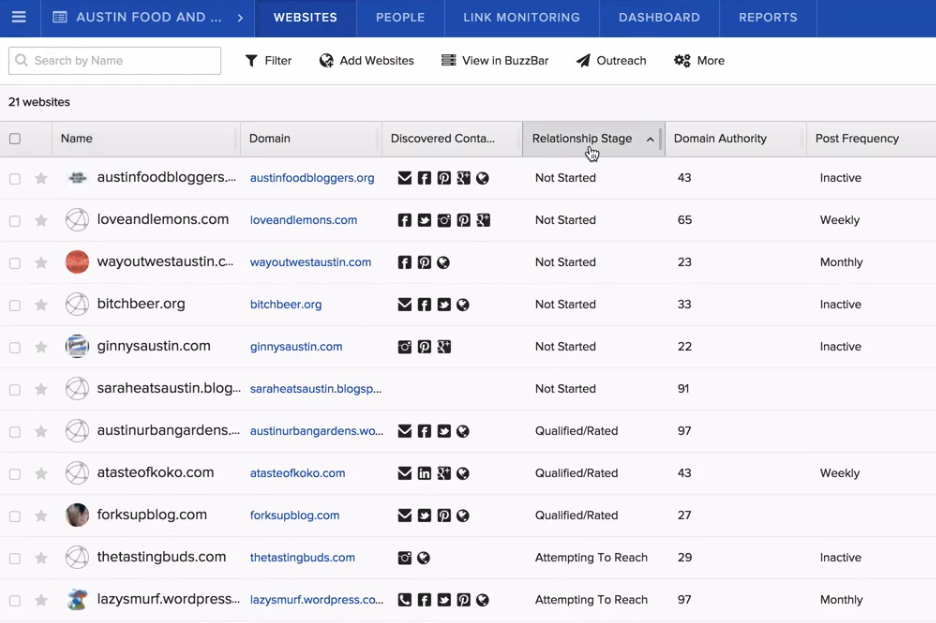This screenshot has height=623, width=936.
Task: Click View in BuzzBar button
Action: [x=495, y=60]
